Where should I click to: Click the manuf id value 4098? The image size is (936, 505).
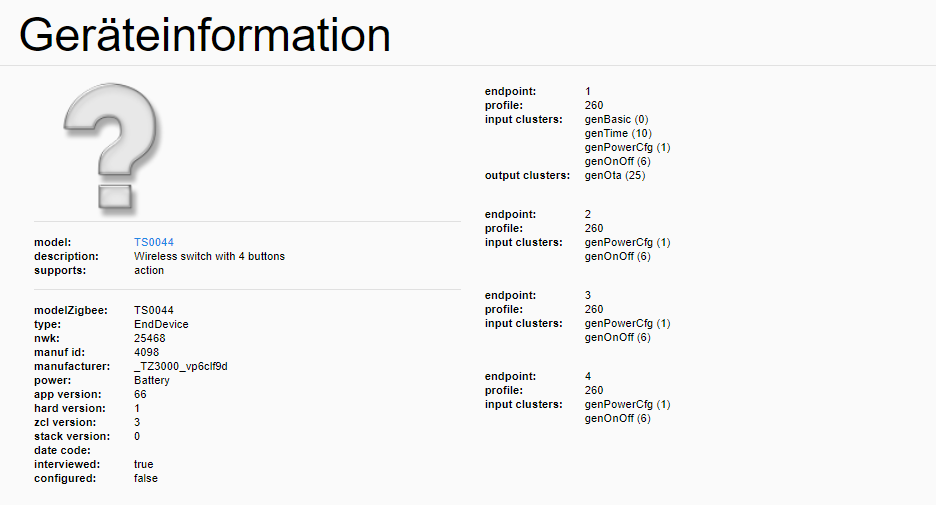pyautogui.click(x=146, y=353)
